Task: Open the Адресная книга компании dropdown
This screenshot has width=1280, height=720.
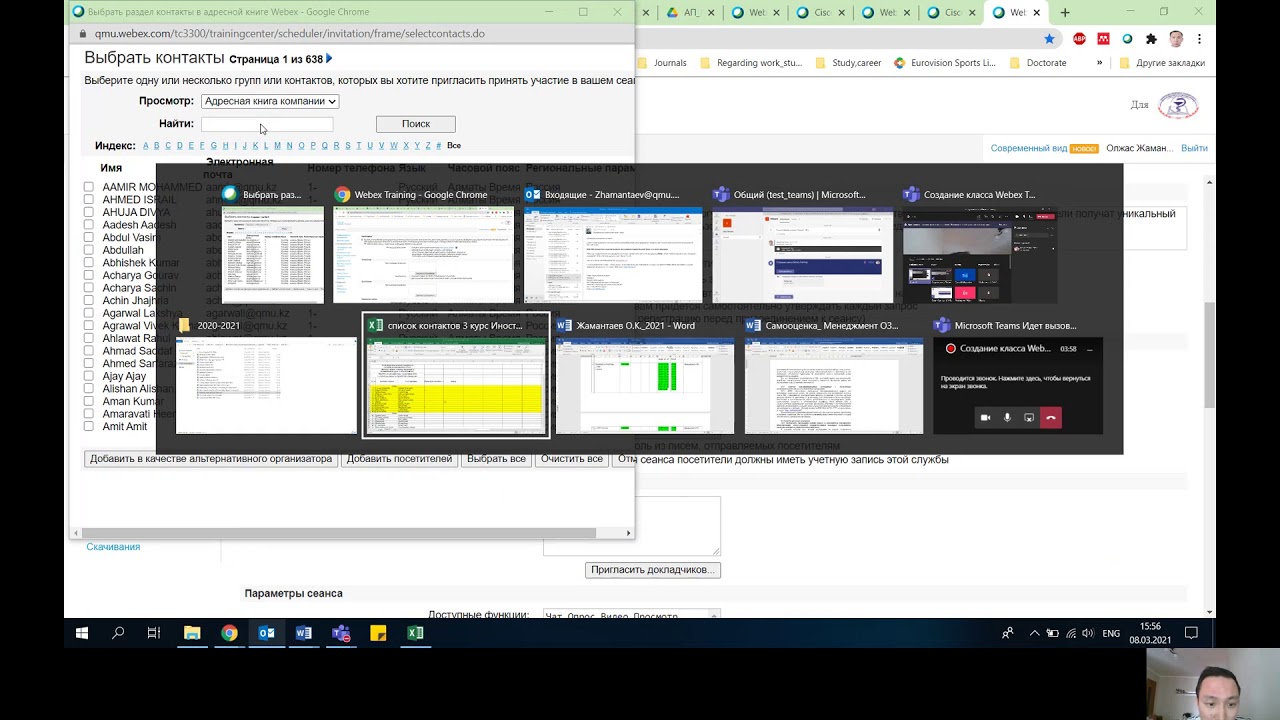Action: (270, 101)
